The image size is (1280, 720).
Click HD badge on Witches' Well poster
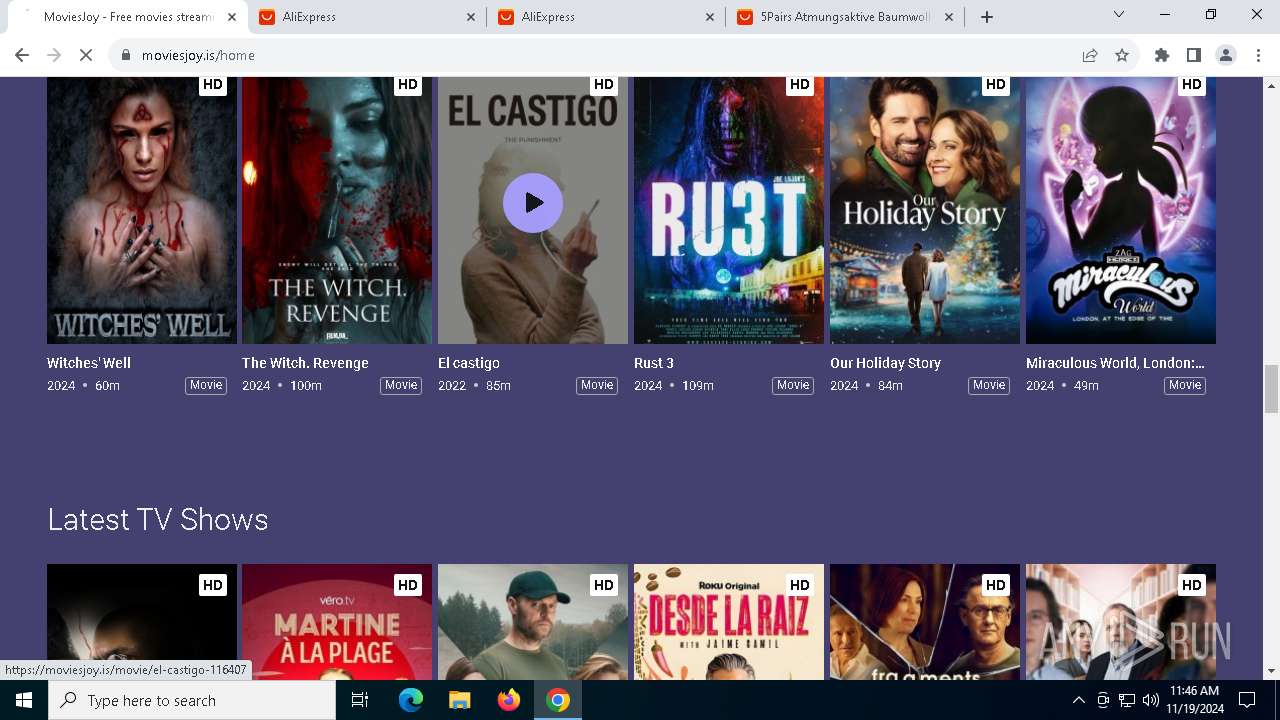[x=213, y=85]
